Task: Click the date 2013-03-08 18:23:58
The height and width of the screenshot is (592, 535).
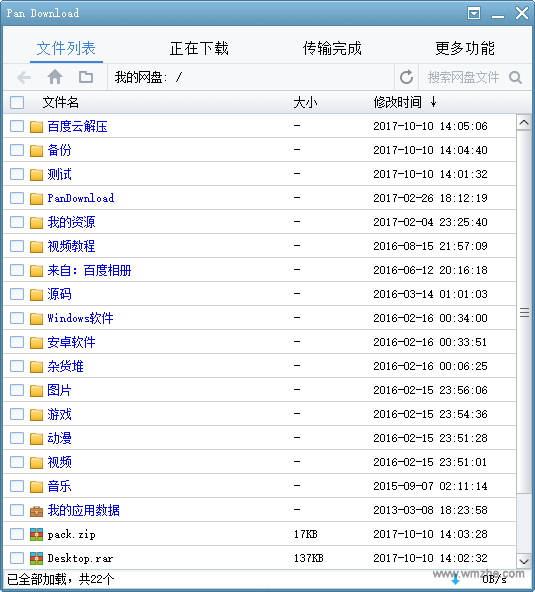Action: [430, 510]
